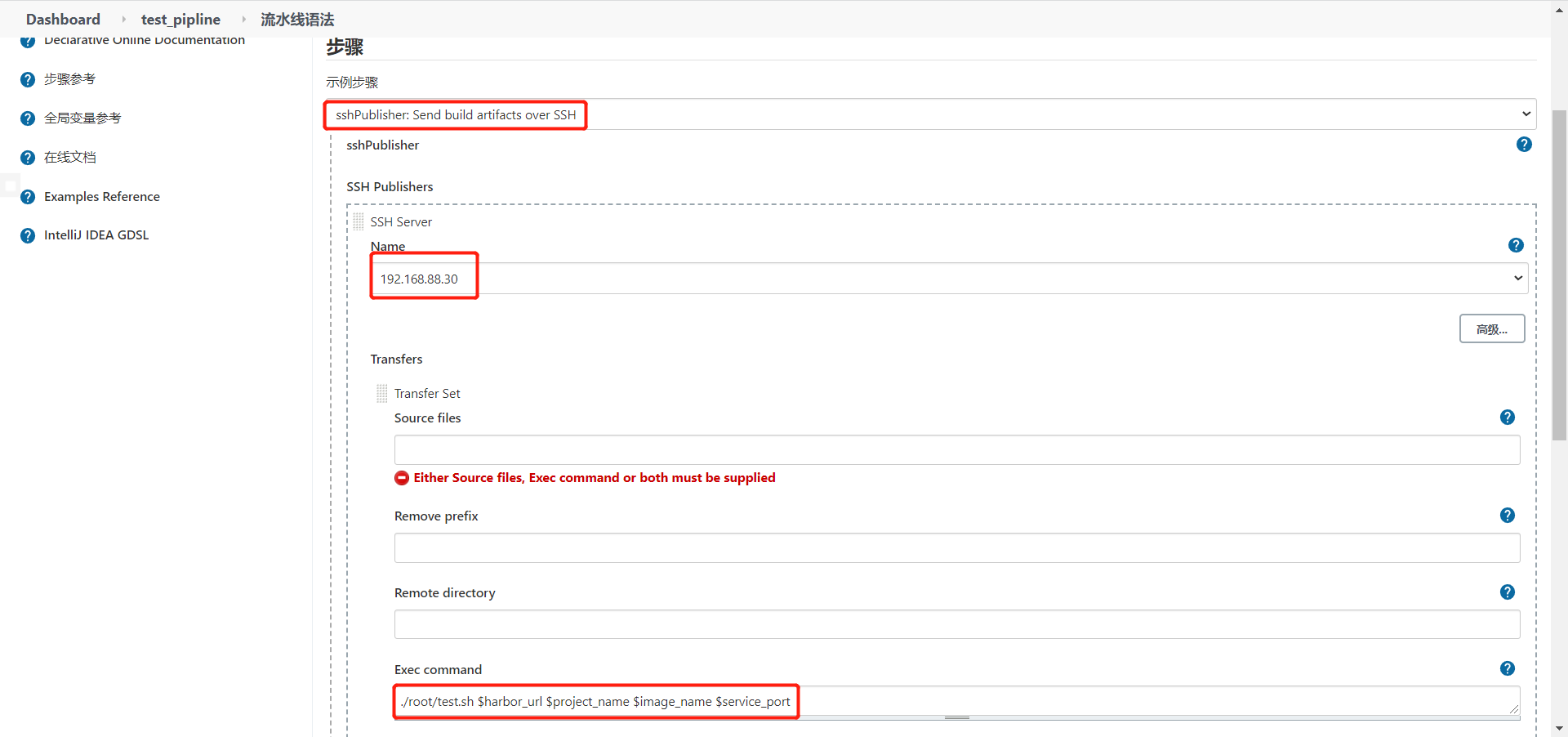Open the IntelliJ IDEA GDSL link

click(x=96, y=235)
